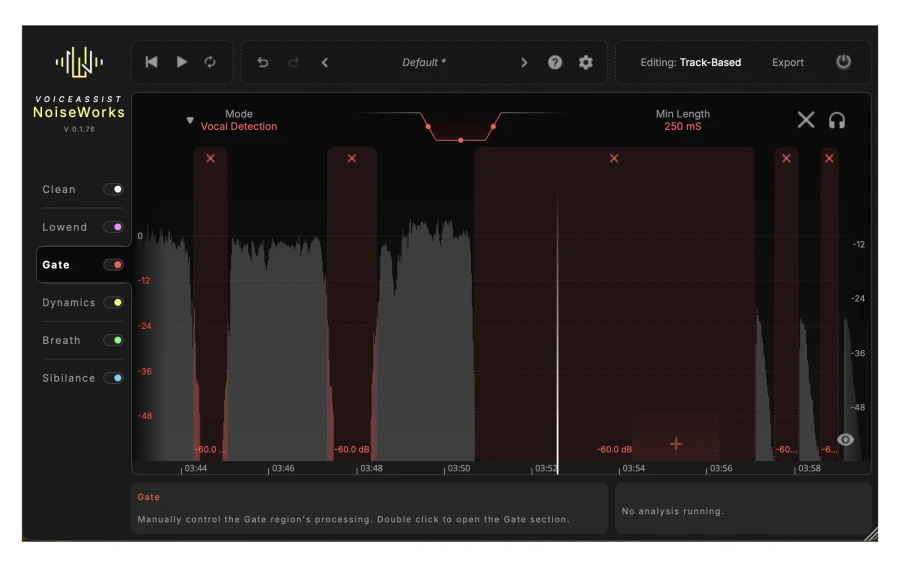Remove the wide gate region near 03:53
This screenshot has height=567, width=900.
pos(614,158)
